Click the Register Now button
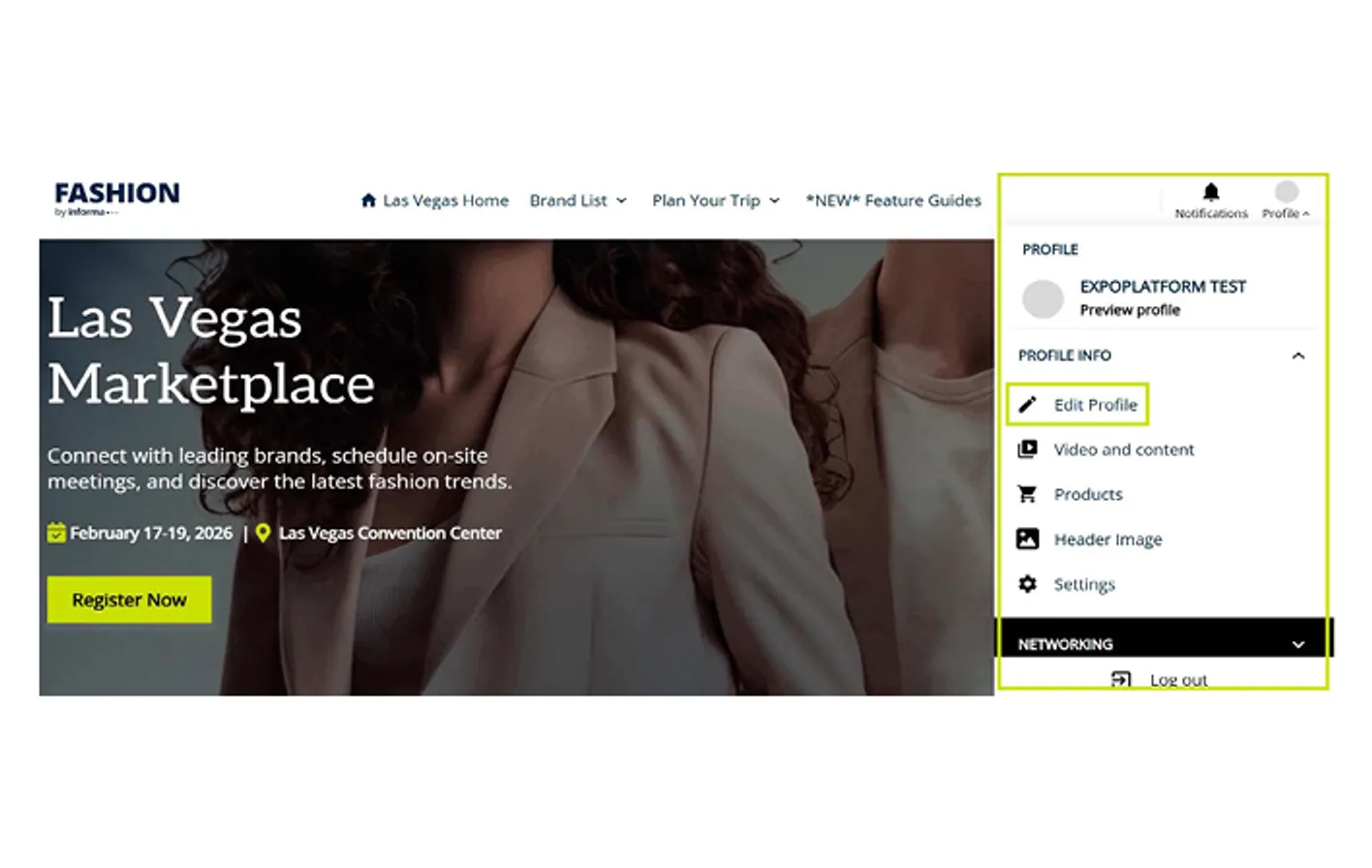Screen dimensions: 1372x868 [129, 600]
